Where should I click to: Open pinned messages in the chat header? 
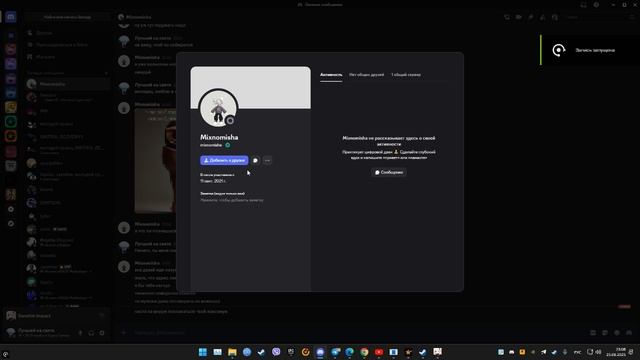pos(531,17)
